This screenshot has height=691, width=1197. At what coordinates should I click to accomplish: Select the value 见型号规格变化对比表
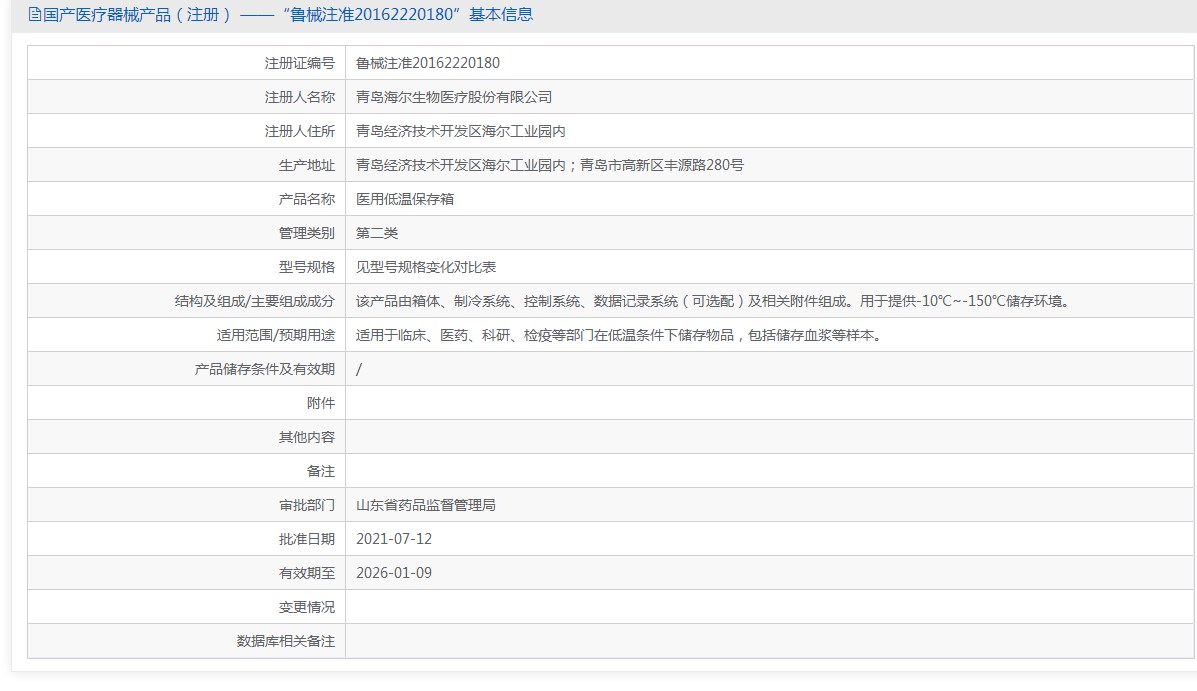pyautogui.click(x=426, y=267)
